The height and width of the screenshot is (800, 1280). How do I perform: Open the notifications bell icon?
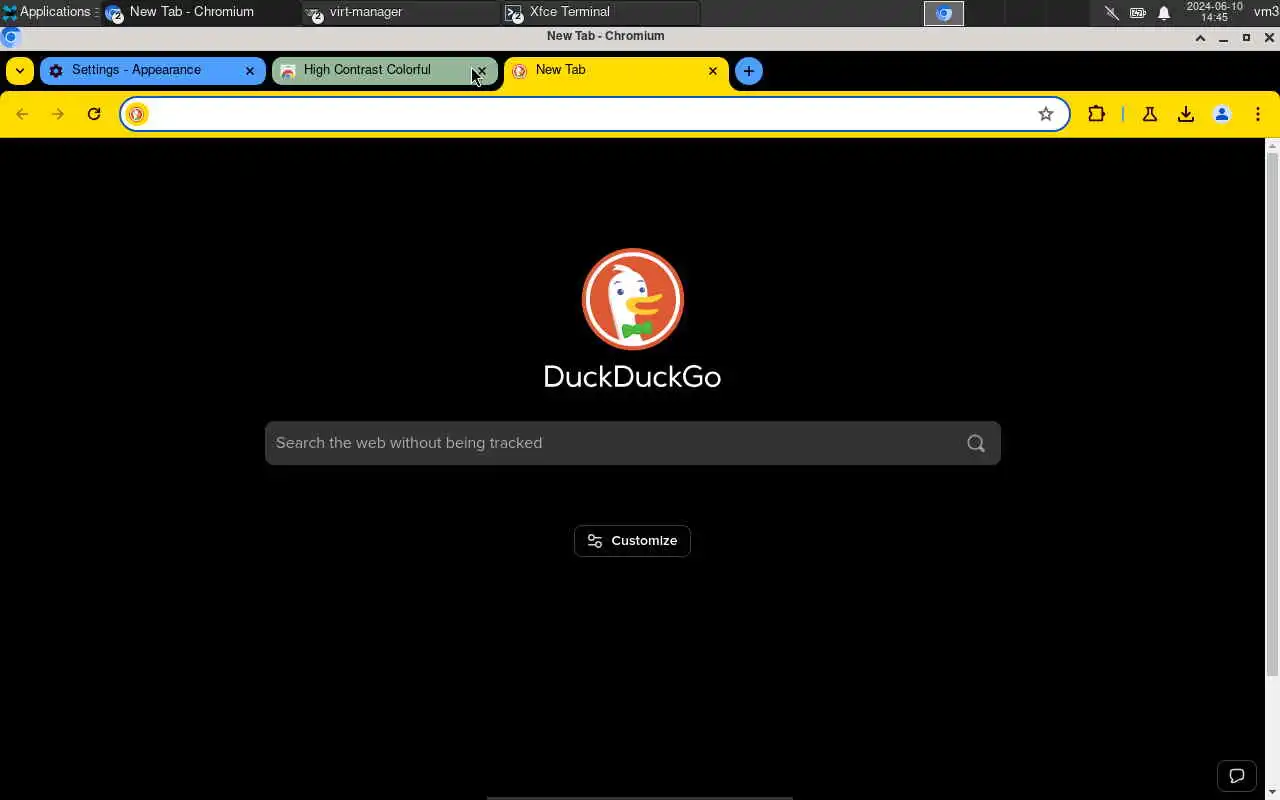point(1164,13)
